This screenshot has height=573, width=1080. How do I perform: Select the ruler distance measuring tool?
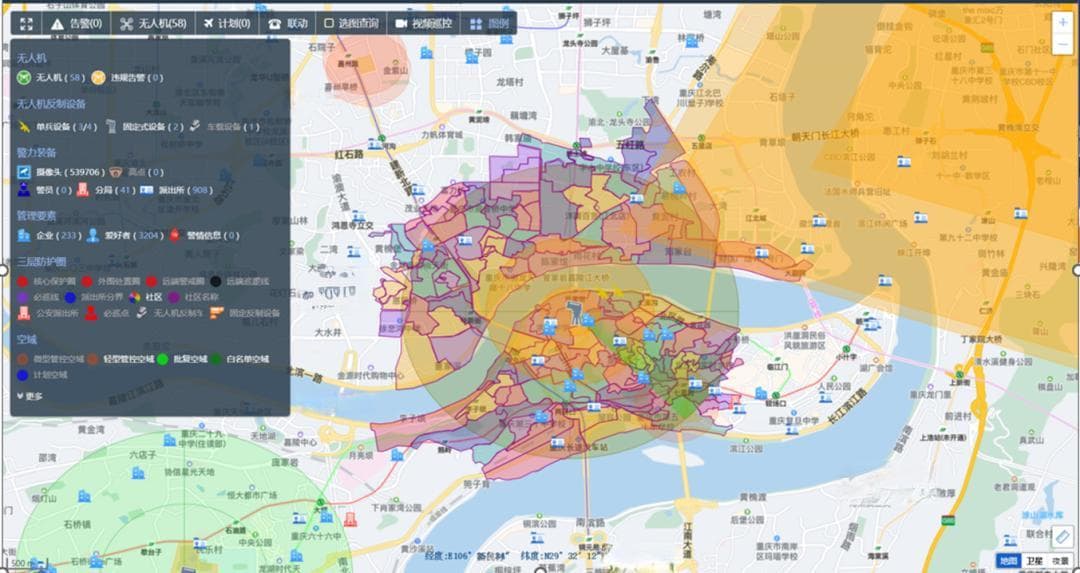coord(1062,536)
